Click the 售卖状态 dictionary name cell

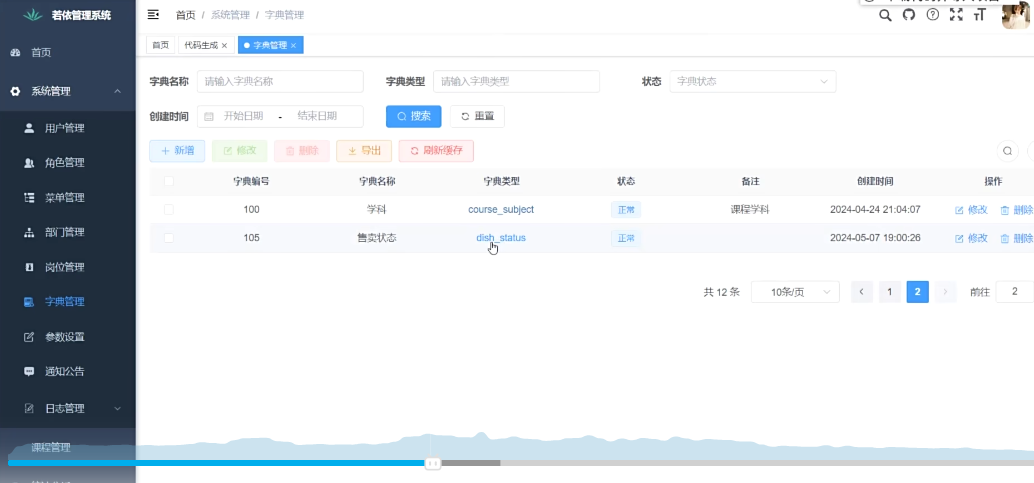[377, 238]
